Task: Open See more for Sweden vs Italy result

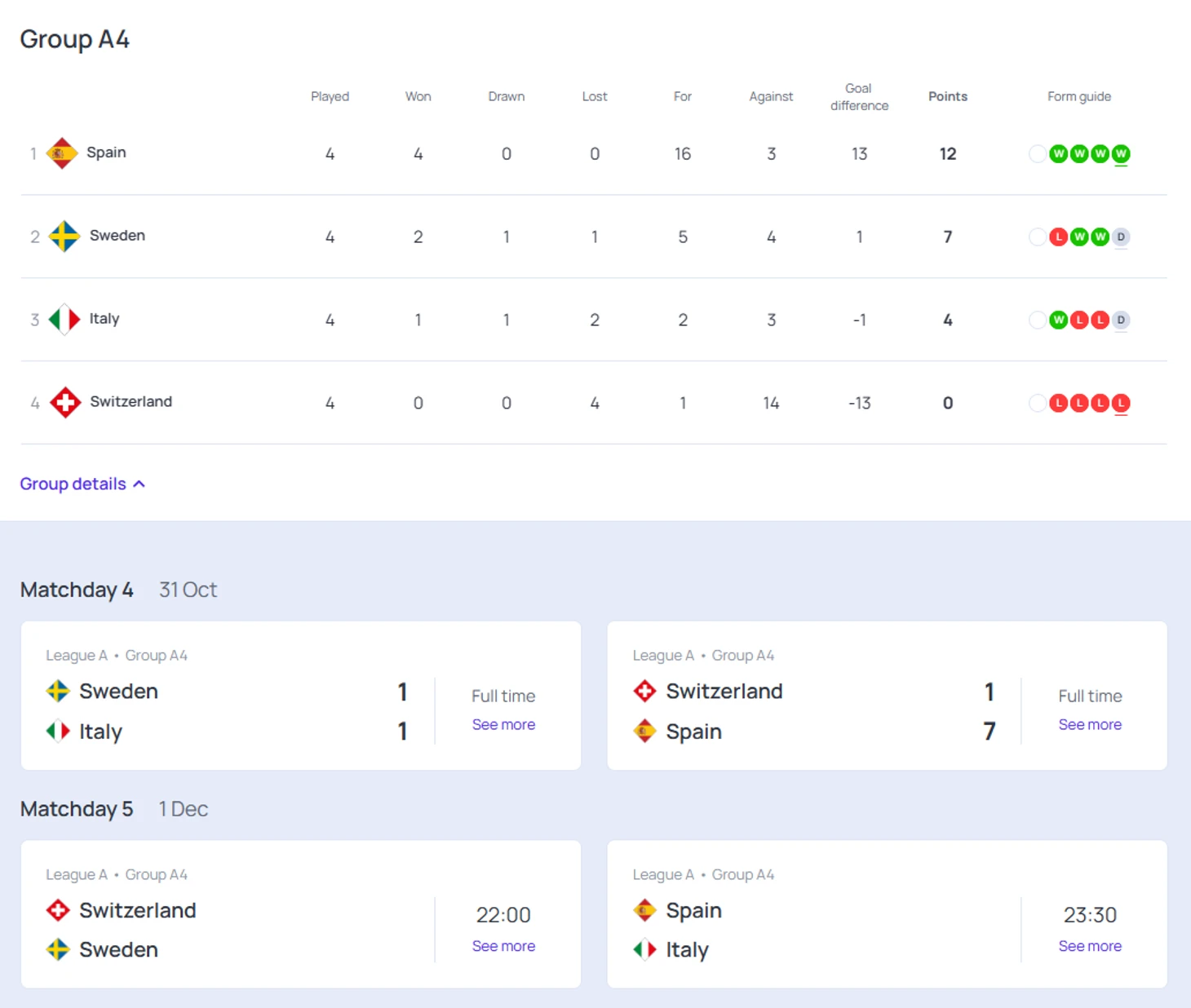Action: [x=503, y=725]
